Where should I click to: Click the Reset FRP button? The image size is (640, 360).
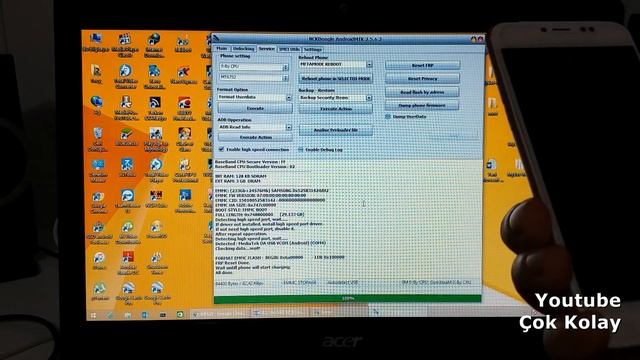[x=422, y=65]
